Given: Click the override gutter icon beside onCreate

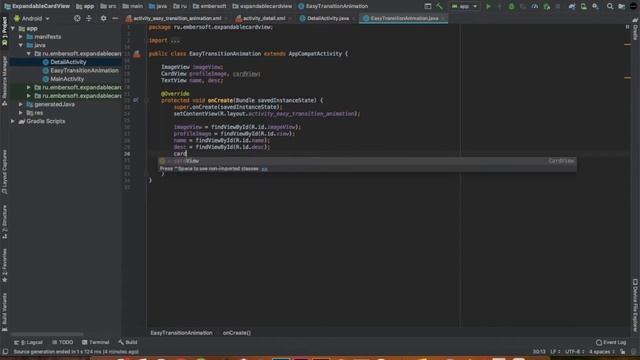Looking at the screenshot, I should [136, 100].
